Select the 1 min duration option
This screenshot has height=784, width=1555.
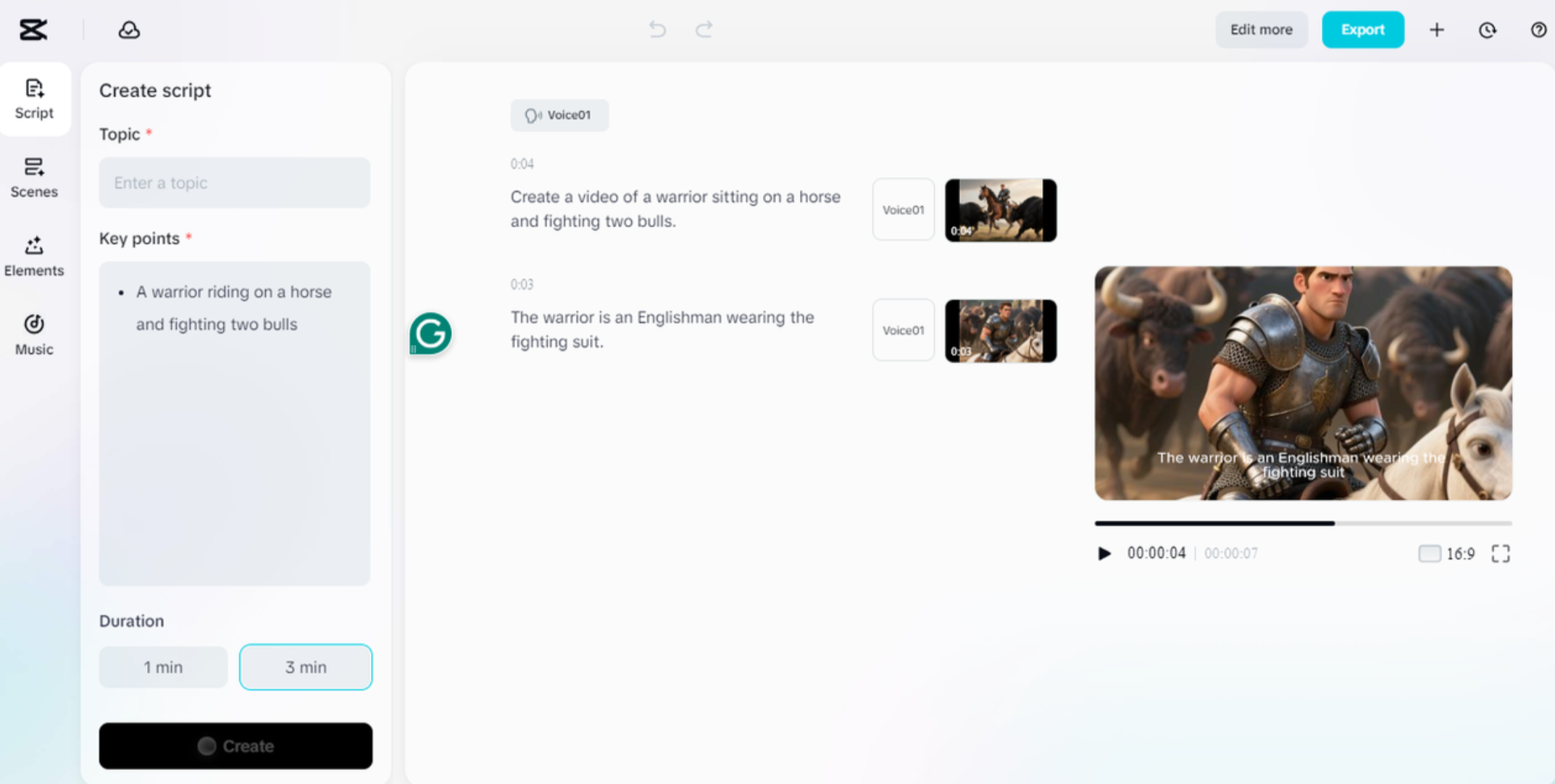[163, 667]
